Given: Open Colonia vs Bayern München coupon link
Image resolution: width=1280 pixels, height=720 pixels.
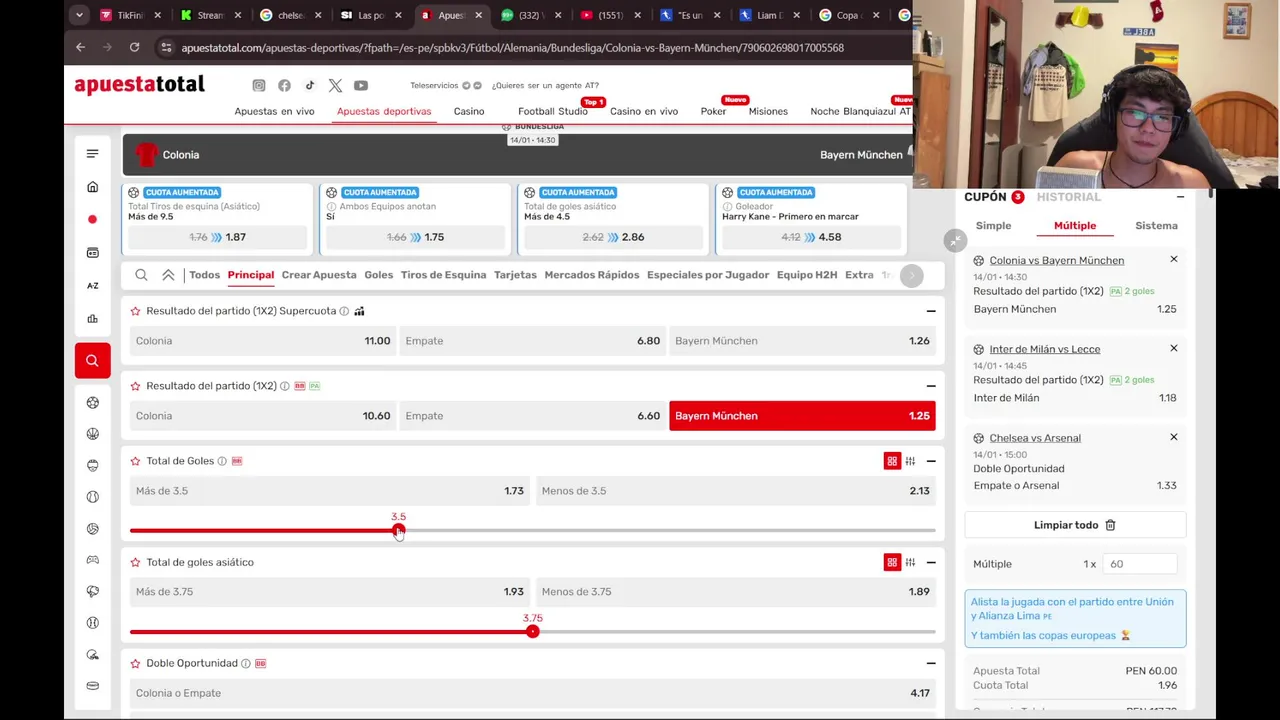Looking at the screenshot, I should point(1056,260).
